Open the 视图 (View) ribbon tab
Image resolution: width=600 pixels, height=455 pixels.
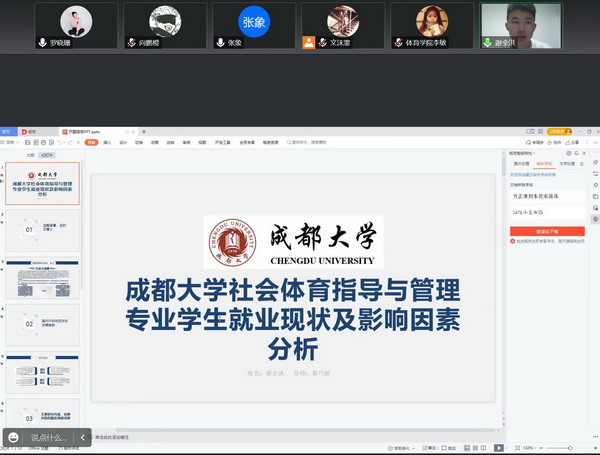click(x=202, y=142)
